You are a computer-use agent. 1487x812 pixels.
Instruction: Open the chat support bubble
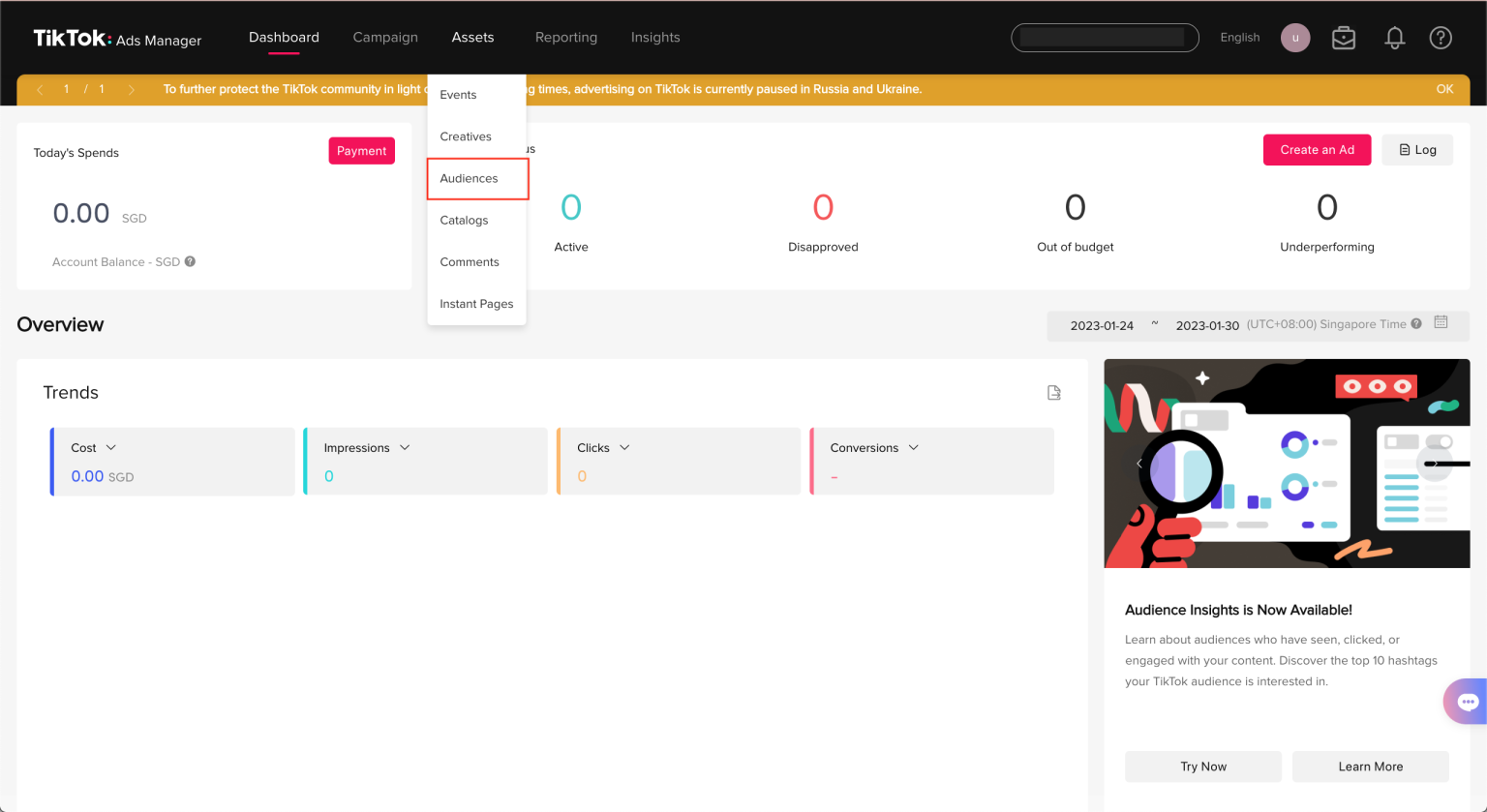point(1469,701)
